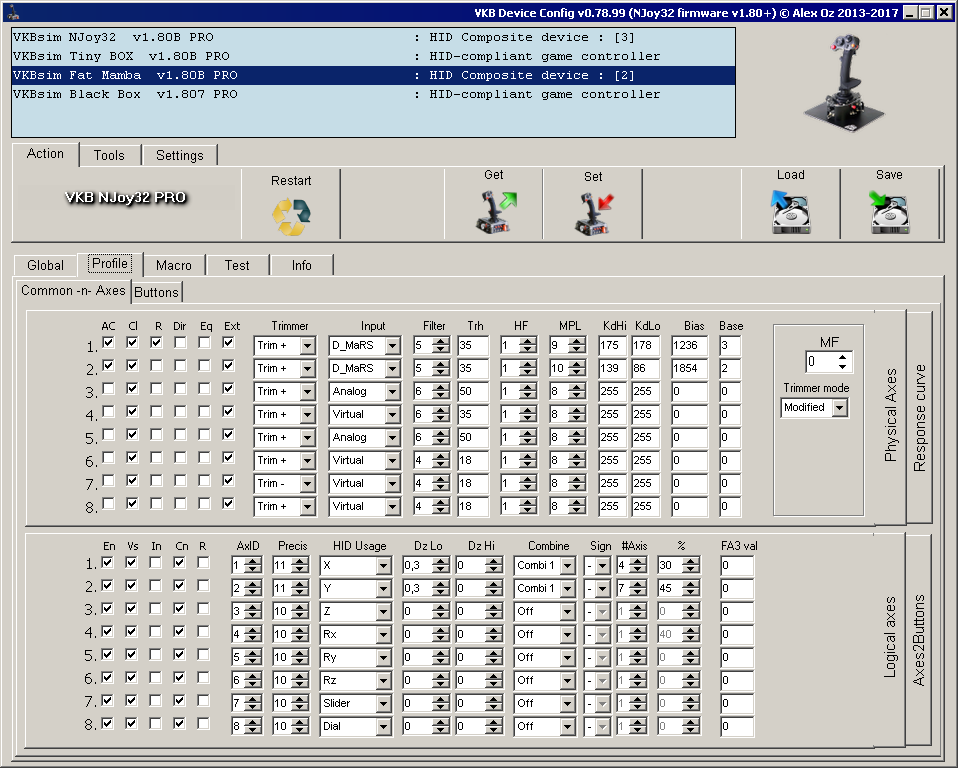The width and height of the screenshot is (958, 768).
Task: Toggle En checkbox for logical axis 1
Action: click(x=108, y=562)
